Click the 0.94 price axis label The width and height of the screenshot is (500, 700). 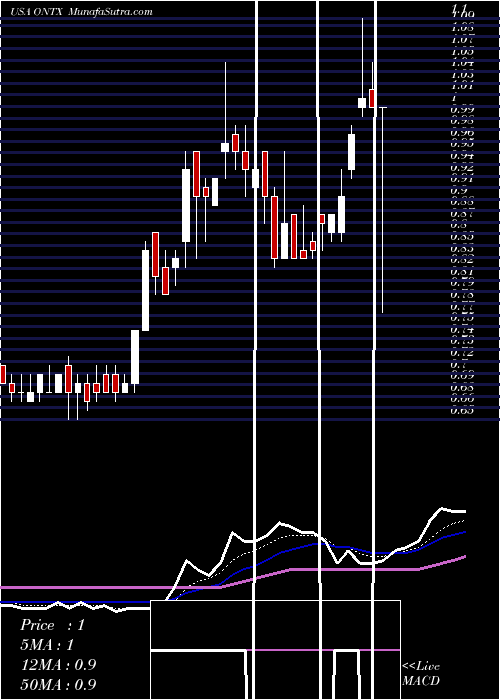[x=462, y=156]
